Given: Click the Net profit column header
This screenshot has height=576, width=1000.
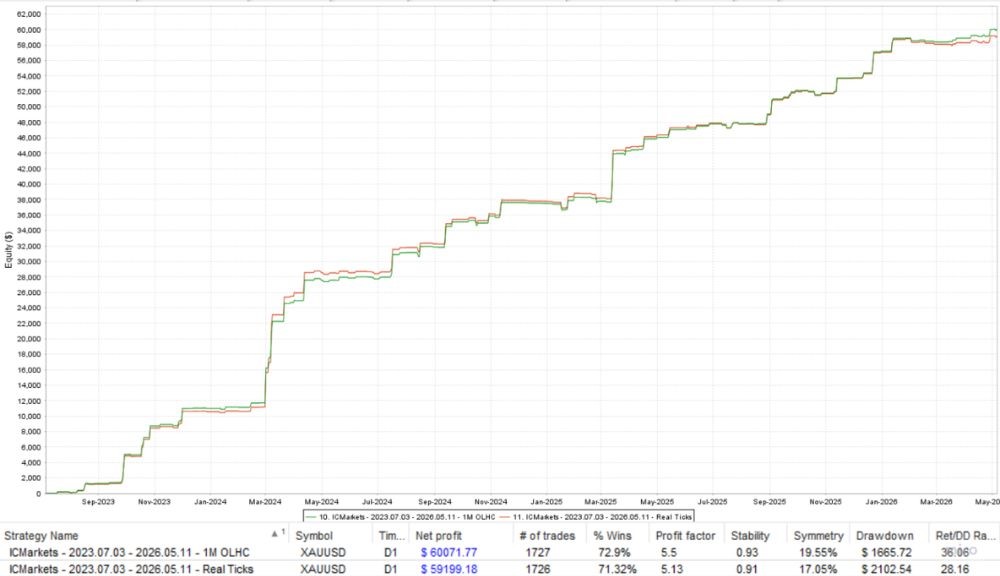Looking at the screenshot, I should [439, 536].
